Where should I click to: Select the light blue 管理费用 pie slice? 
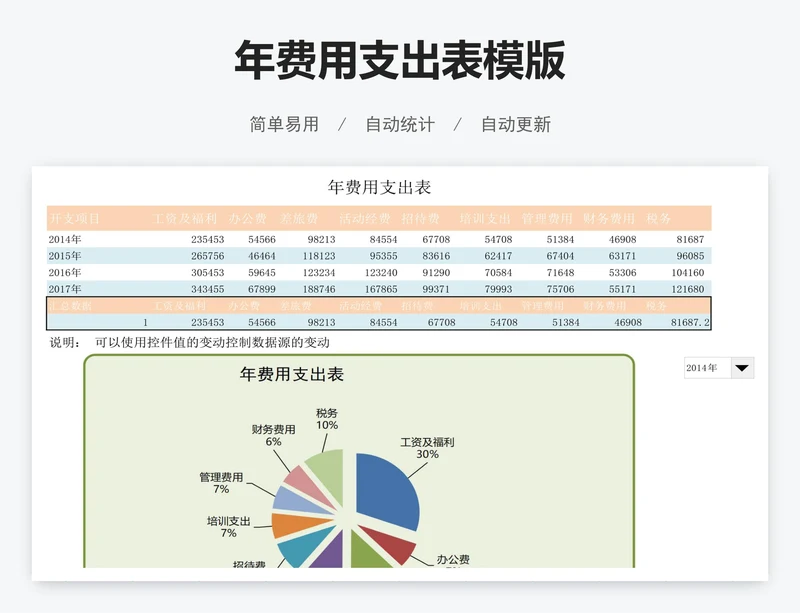(296, 501)
